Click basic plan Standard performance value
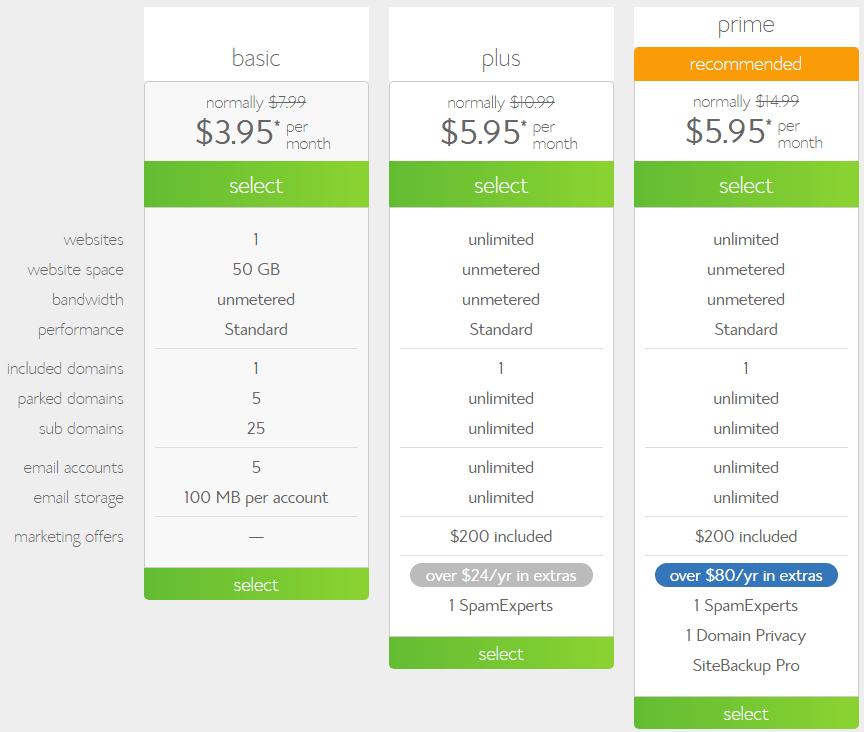The image size is (864, 732). pyautogui.click(x=256, y=329)
